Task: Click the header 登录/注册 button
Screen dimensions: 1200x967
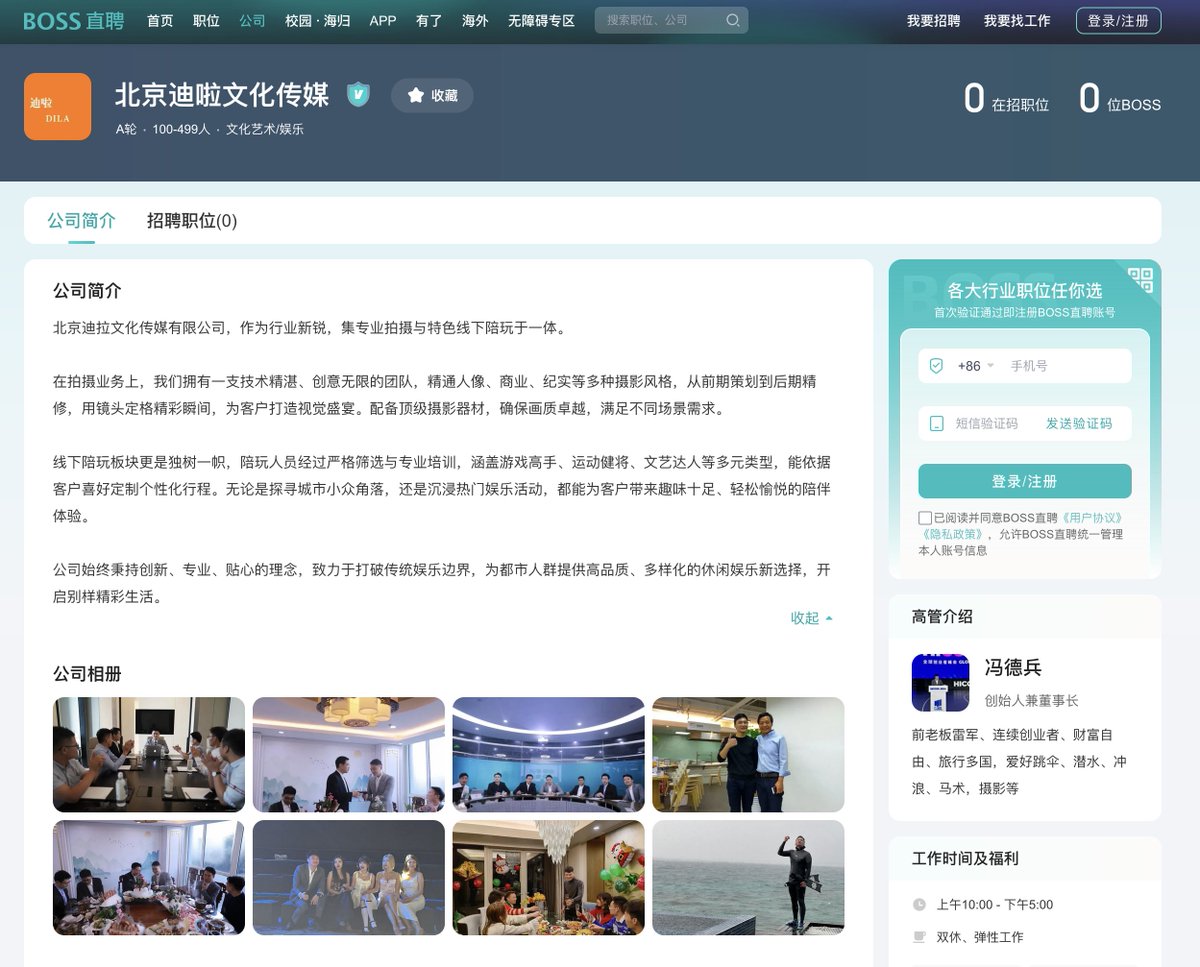Action: coord(1118,20)
